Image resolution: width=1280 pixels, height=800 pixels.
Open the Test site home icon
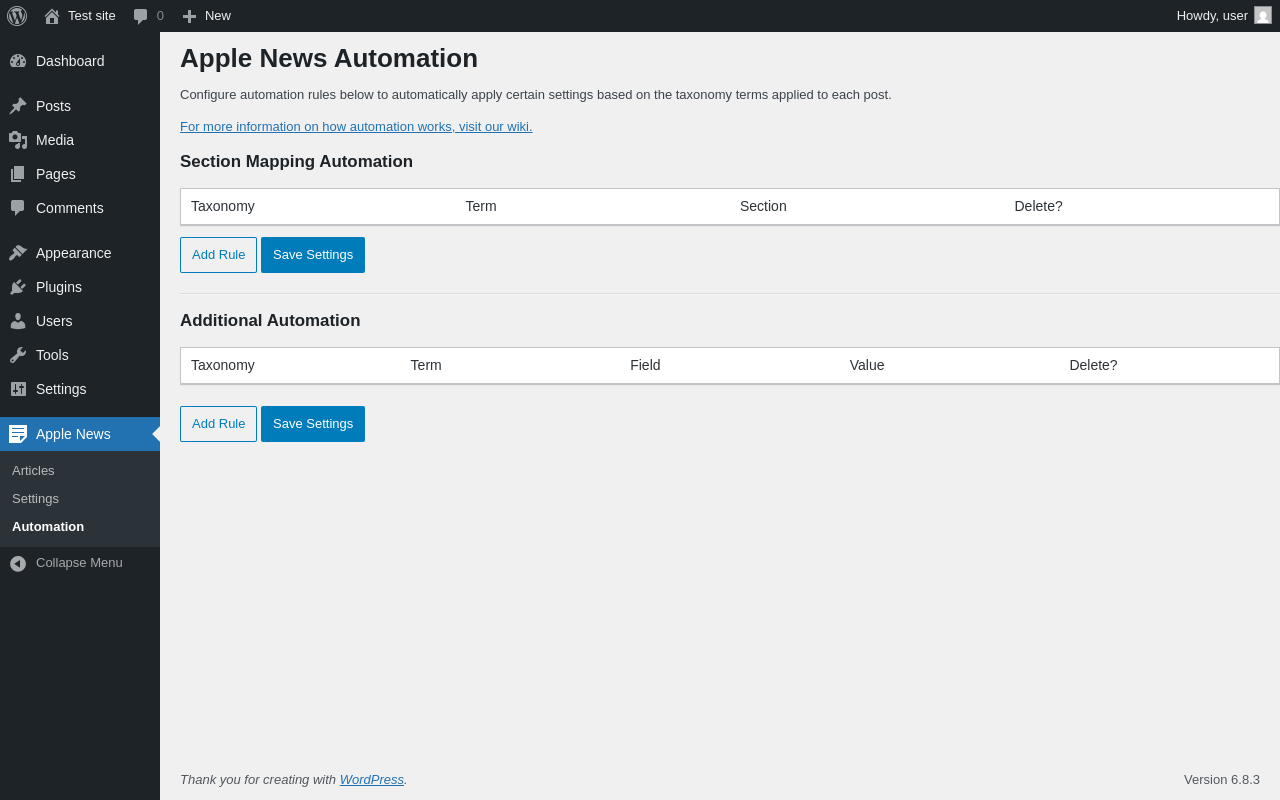pyautogui.click(x=52, y=16)
